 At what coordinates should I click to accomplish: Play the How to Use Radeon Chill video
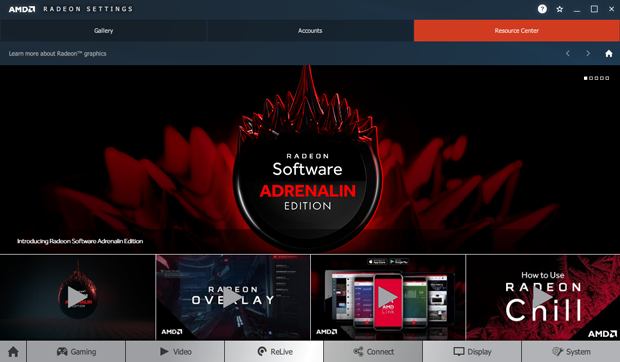[x=543, y=297]
